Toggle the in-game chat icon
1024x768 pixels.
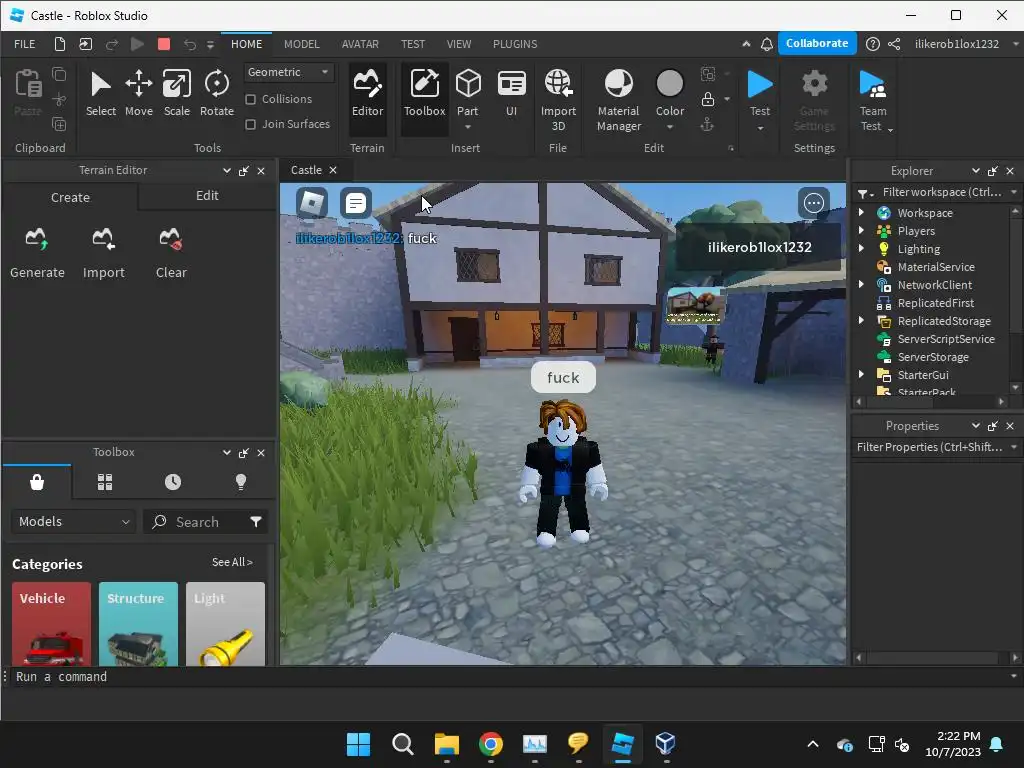356,203
